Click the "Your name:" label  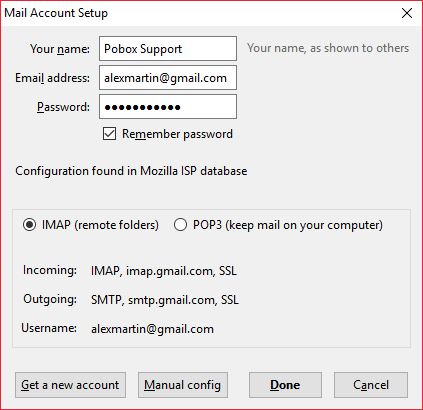coord(60,49)
